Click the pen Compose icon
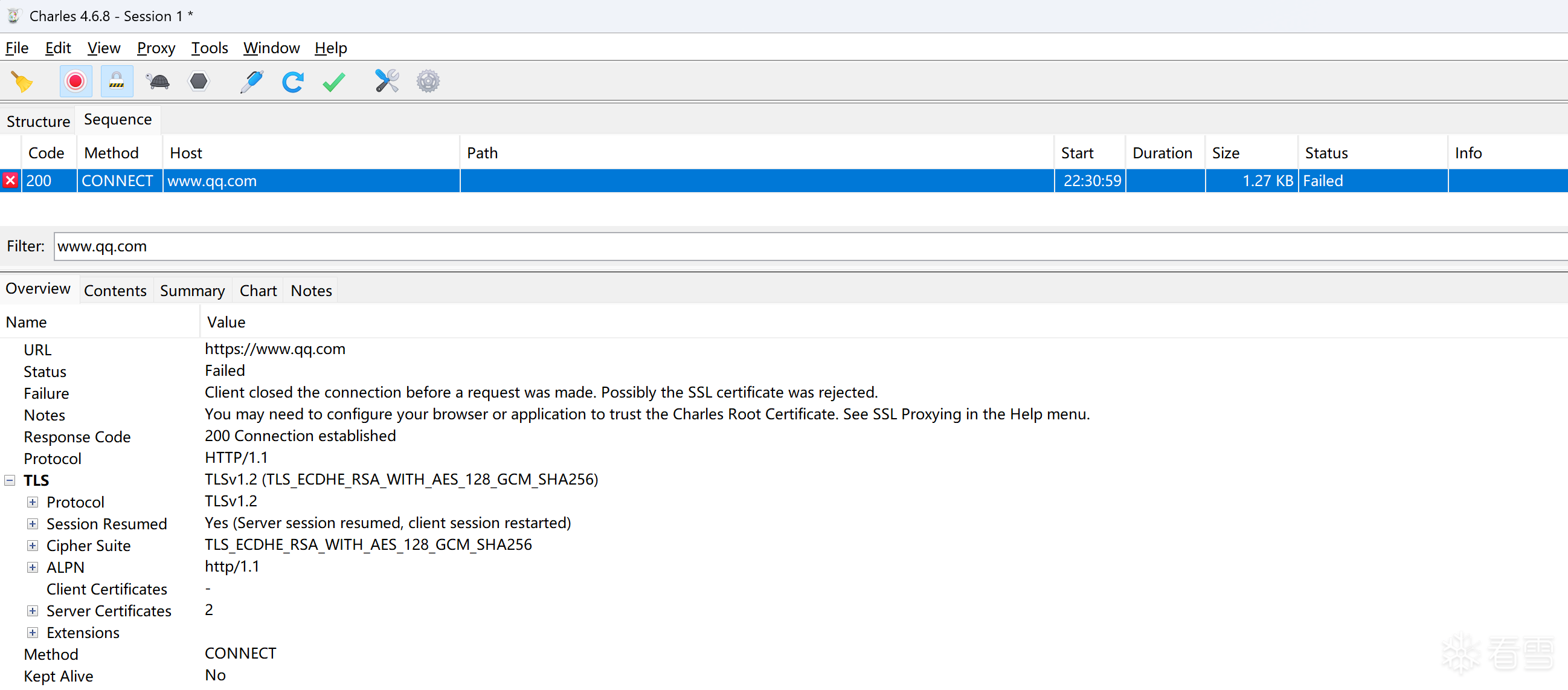Image resolution: width=1568 pixels, height=690 pixels. (251, 82)
